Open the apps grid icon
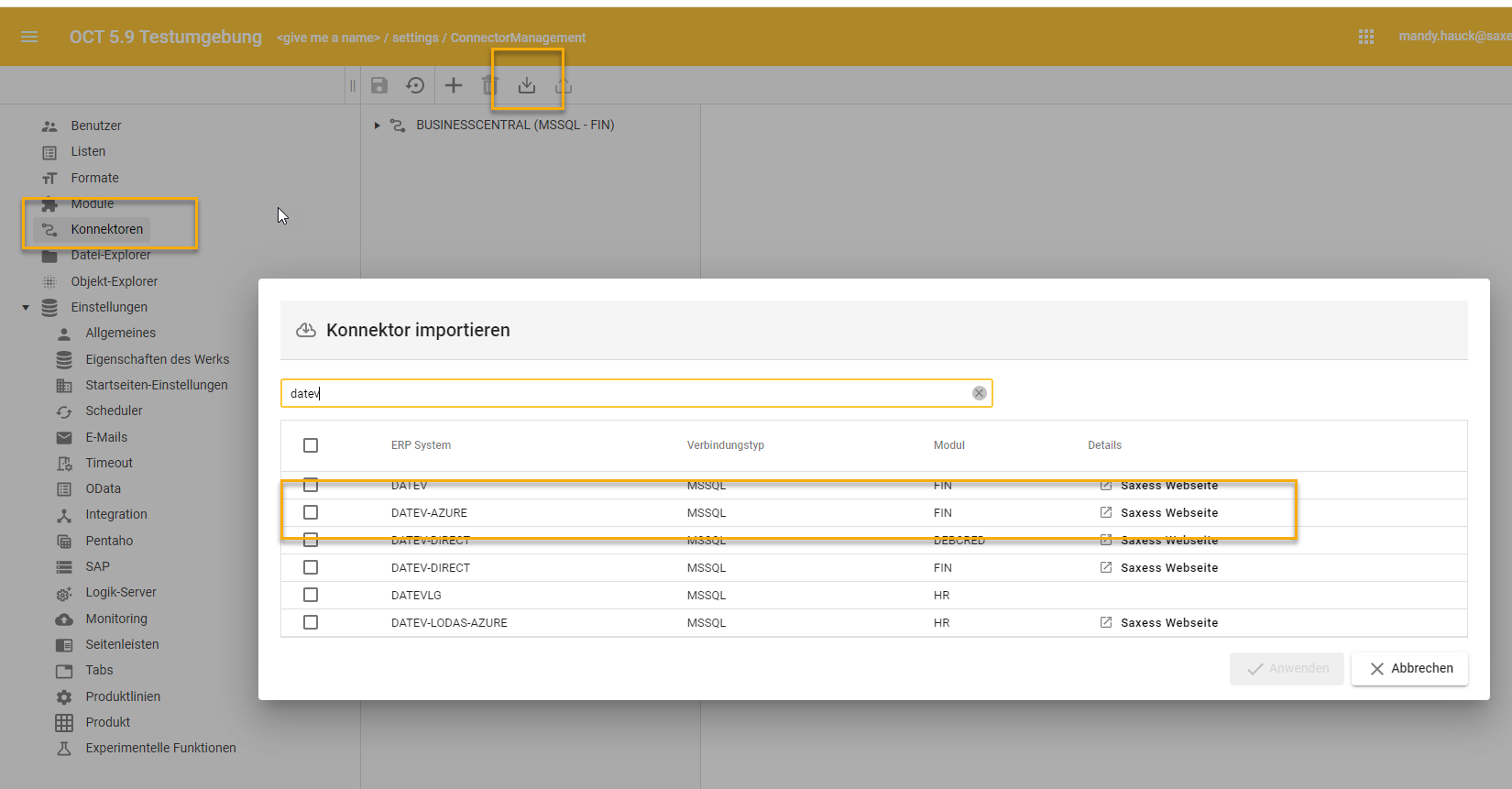Viewport: 1512px width, 789px height. pyautogui.click(x=1366, y=37)
